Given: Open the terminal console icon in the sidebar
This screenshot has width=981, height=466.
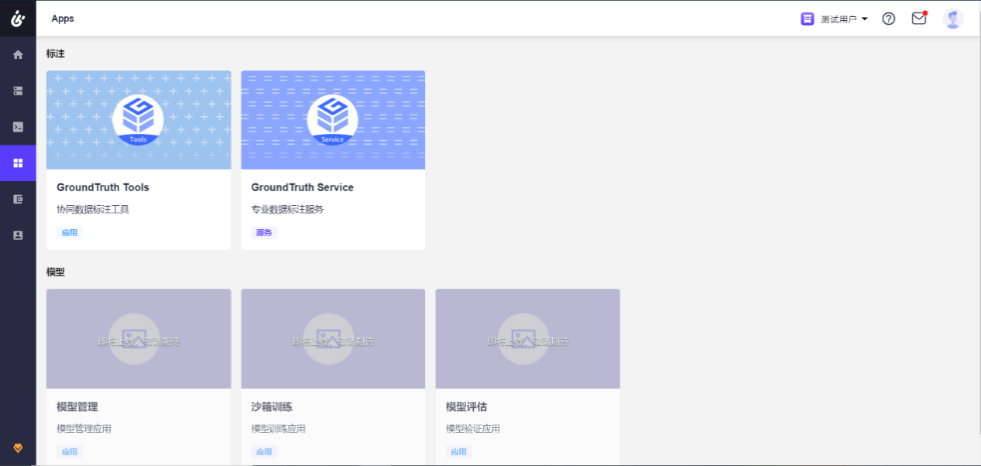Looking at the screenshot, I should (17, 127).
